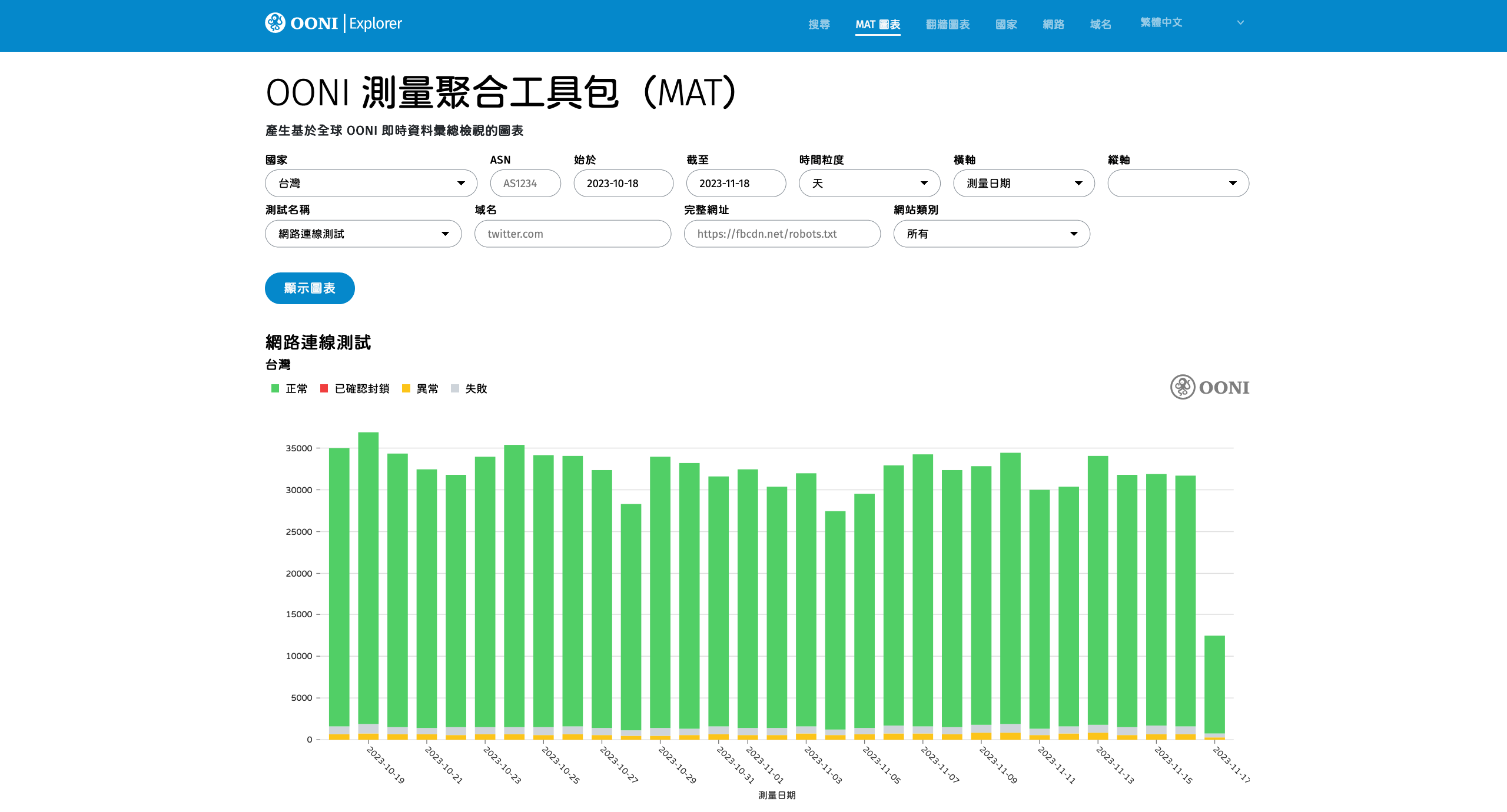This screenshot has height=812, width=1507.
Task: Open the 翻牆圖表 navigation item
Action: [947, 24]
